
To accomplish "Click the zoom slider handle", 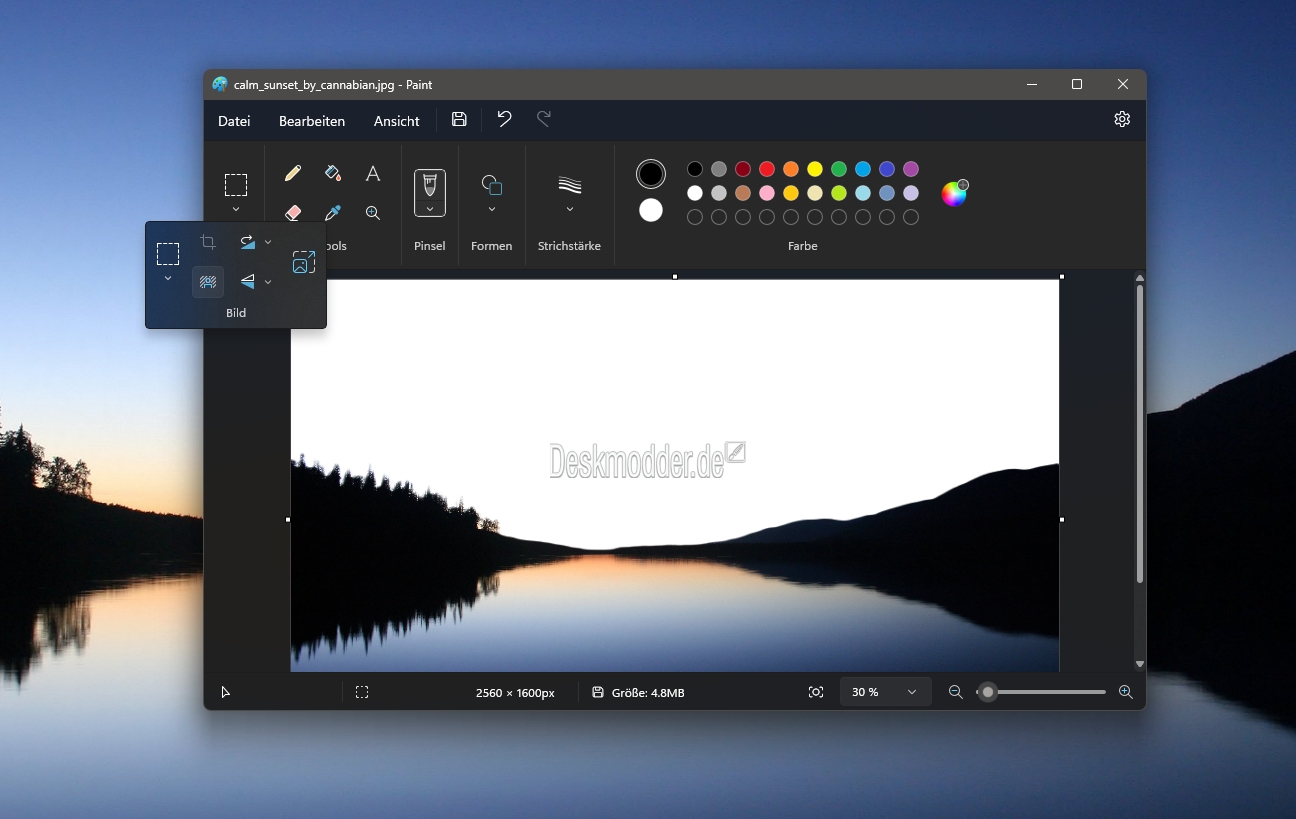I will pos(988,692).
